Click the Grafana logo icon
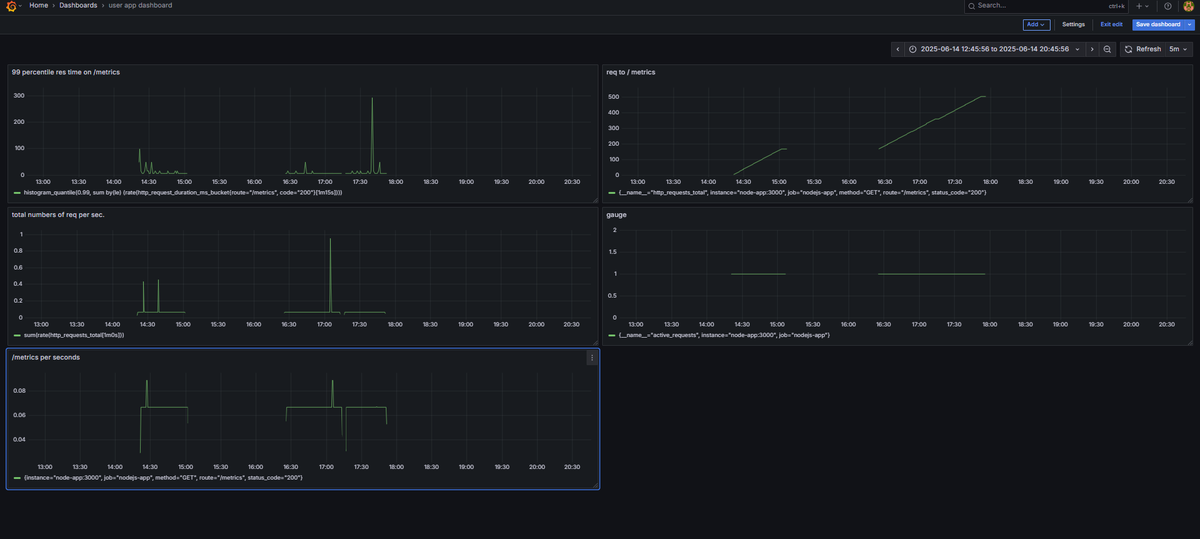Screen dimensions: 1200x539 pos(11,6)
